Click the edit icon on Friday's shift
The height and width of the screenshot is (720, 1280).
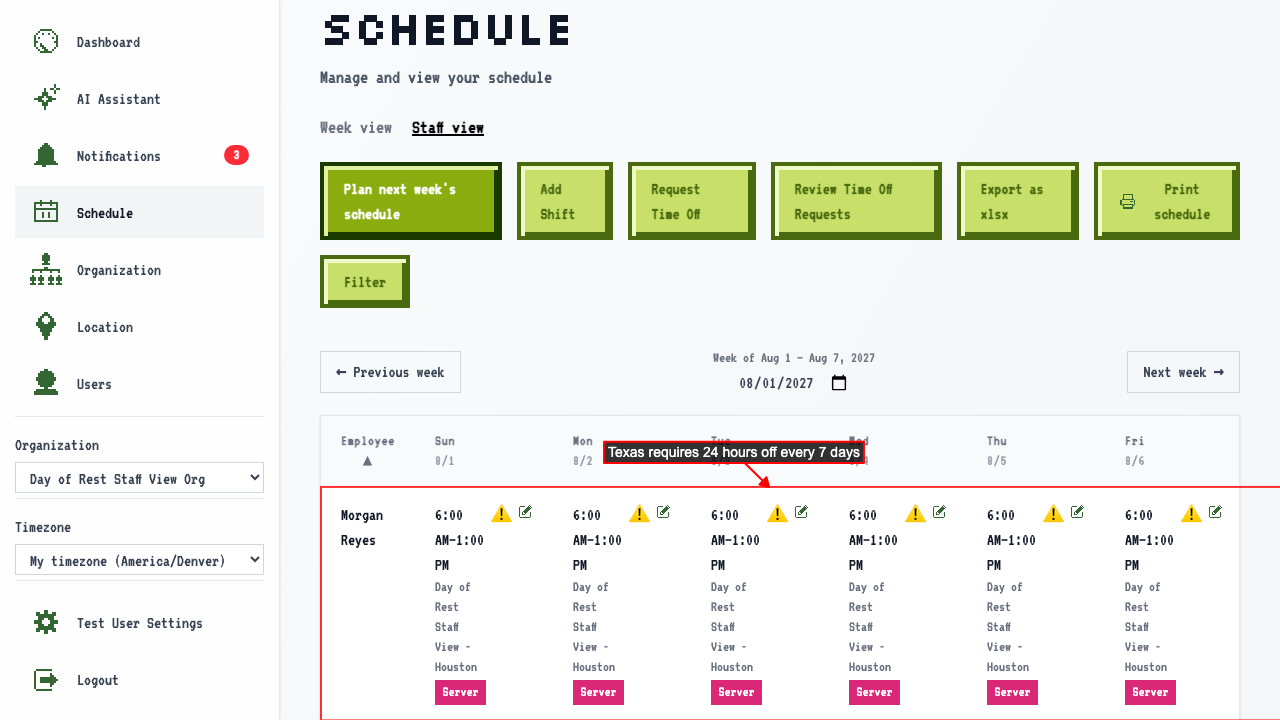(1216, 512)
